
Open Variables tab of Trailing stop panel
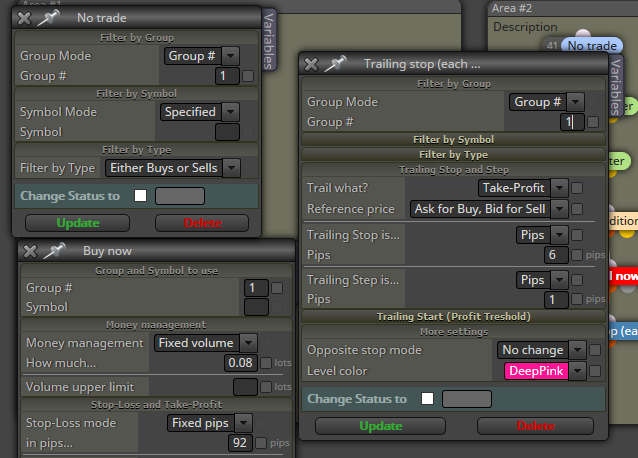click(615, 86)
